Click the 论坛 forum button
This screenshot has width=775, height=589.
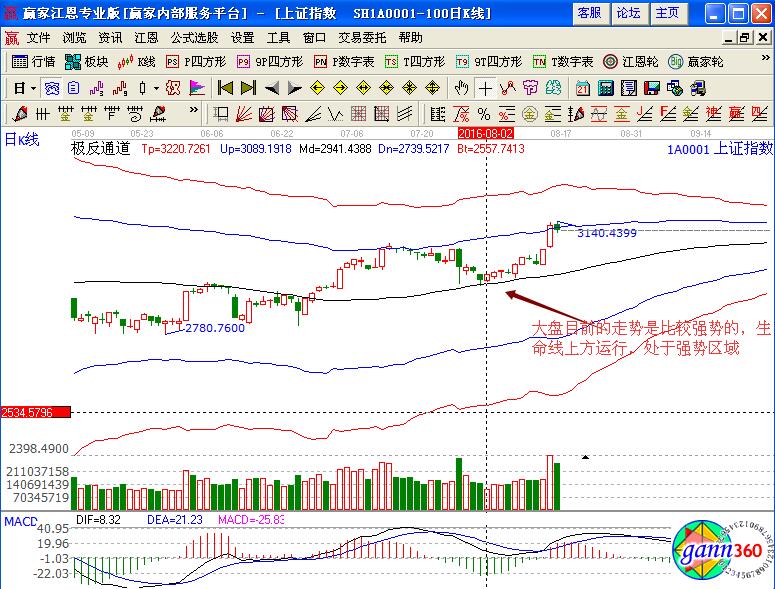point(628,13)
